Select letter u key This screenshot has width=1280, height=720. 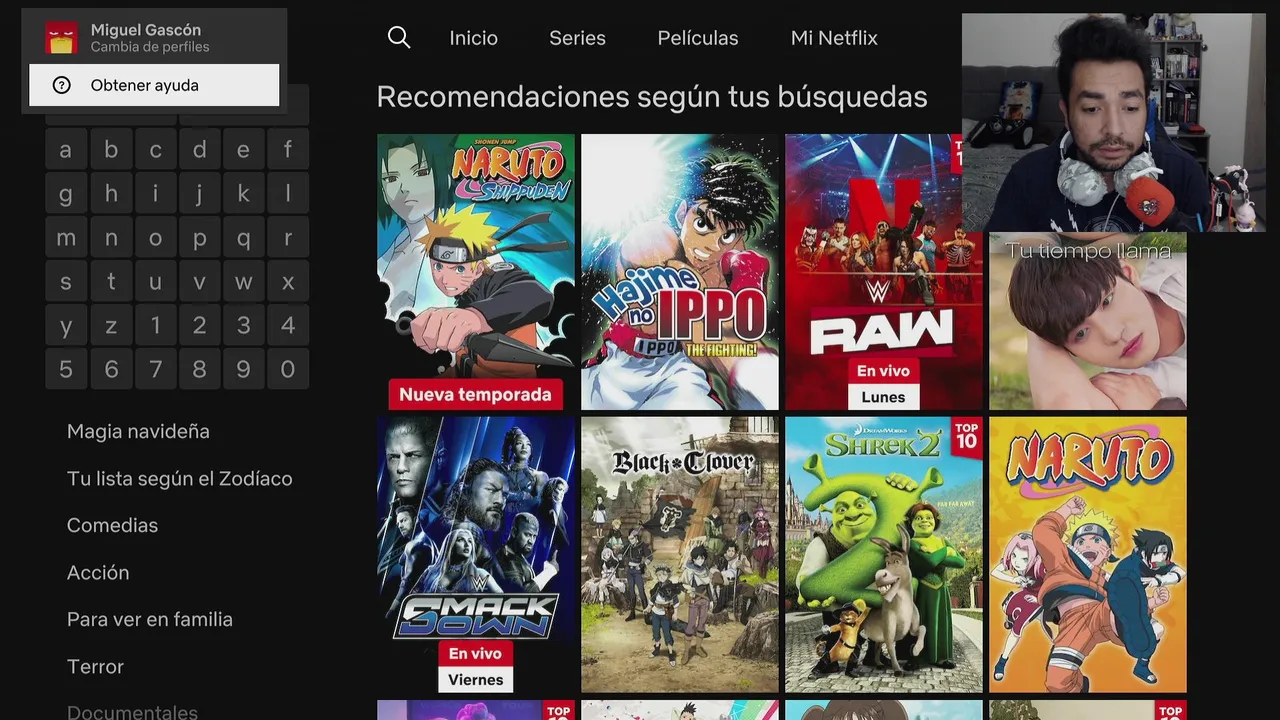(155, 282)
